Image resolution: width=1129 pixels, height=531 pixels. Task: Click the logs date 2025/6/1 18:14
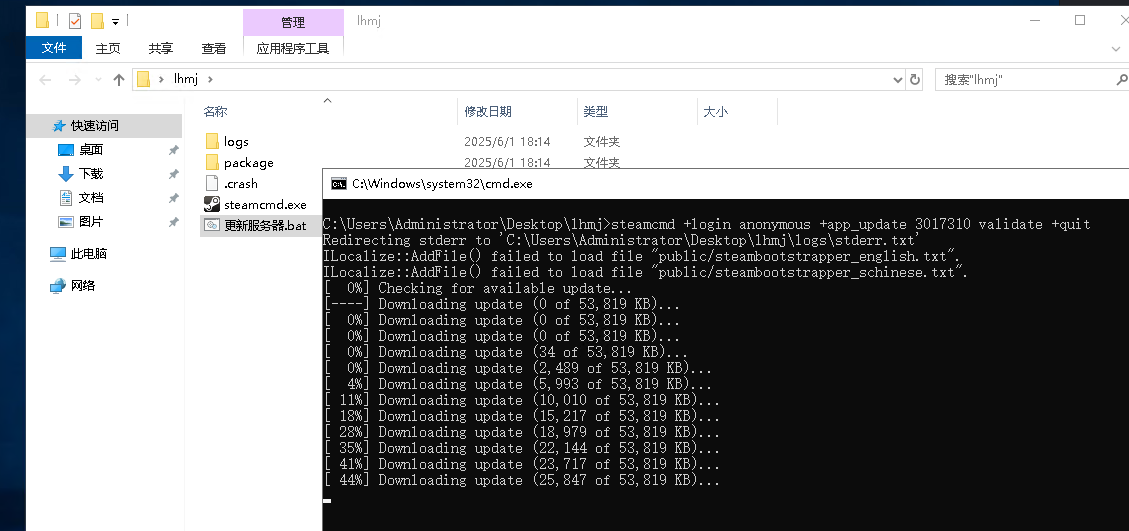507,142
